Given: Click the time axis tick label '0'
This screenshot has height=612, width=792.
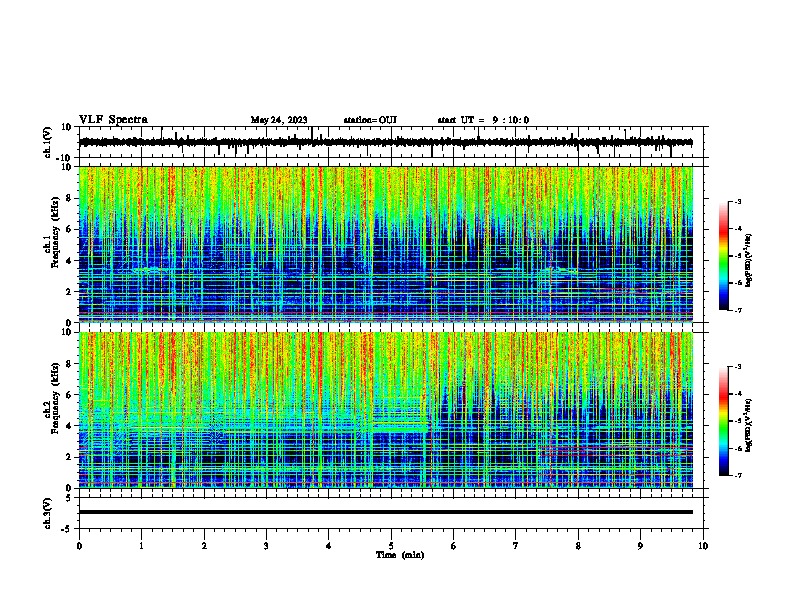Looking at the screenshot, I should pos(79,546).
